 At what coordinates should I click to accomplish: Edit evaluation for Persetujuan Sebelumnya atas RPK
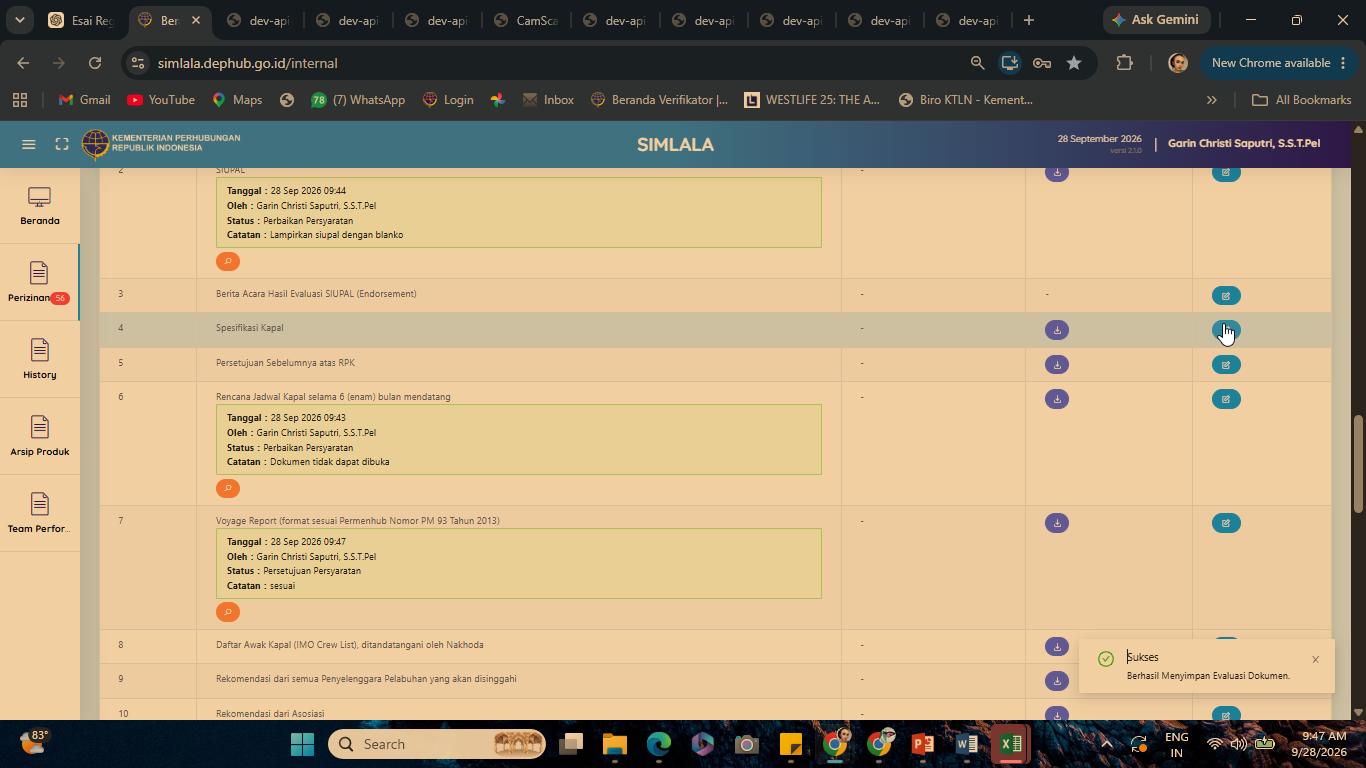[x=1226, y=365]
